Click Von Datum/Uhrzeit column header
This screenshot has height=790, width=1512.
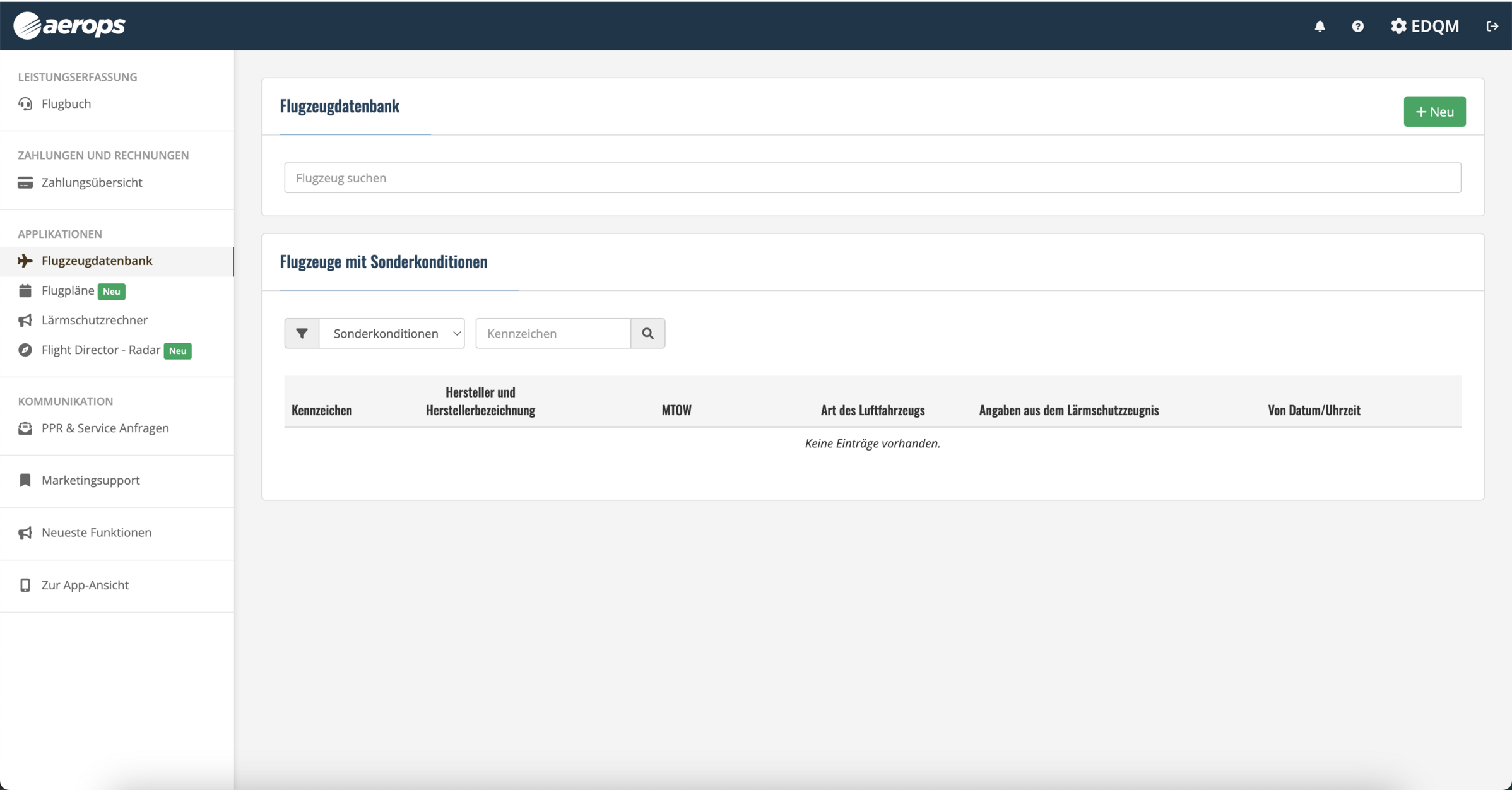tap(1314, 410)
